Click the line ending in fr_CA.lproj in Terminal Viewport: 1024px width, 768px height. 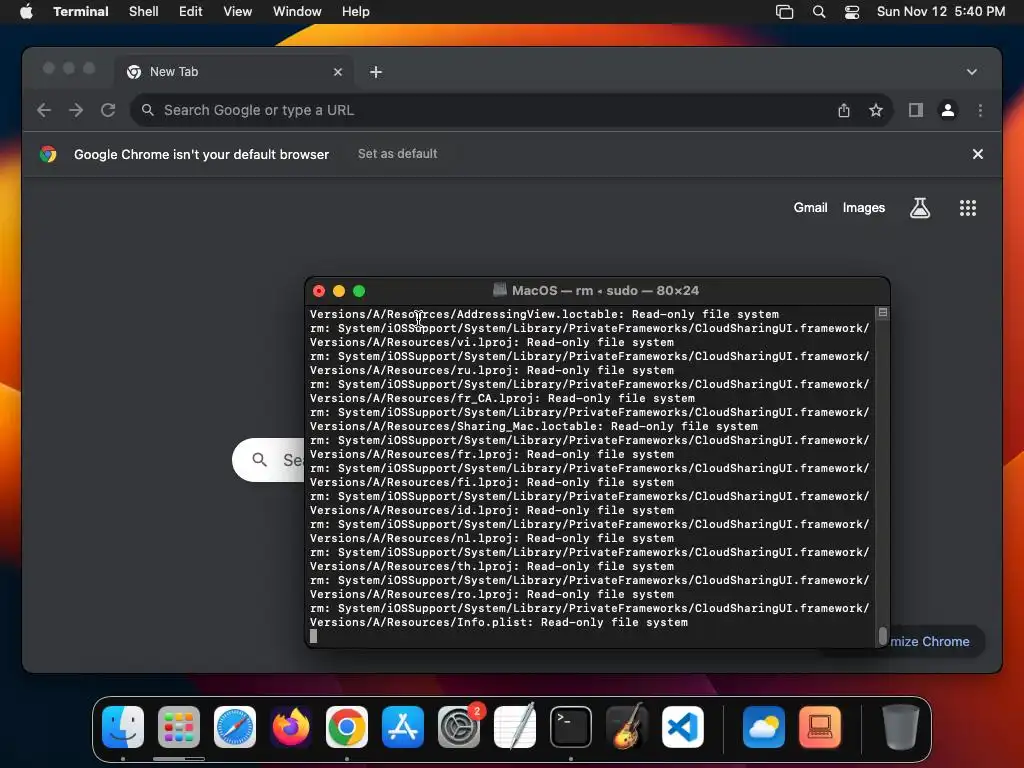(502, 398)
